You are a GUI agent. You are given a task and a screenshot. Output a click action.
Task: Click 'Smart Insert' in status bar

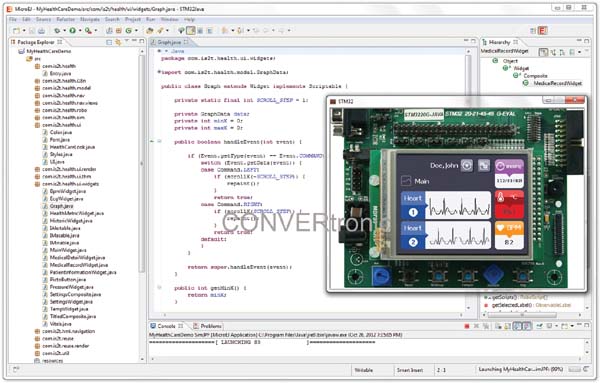(x=410, y=370)
